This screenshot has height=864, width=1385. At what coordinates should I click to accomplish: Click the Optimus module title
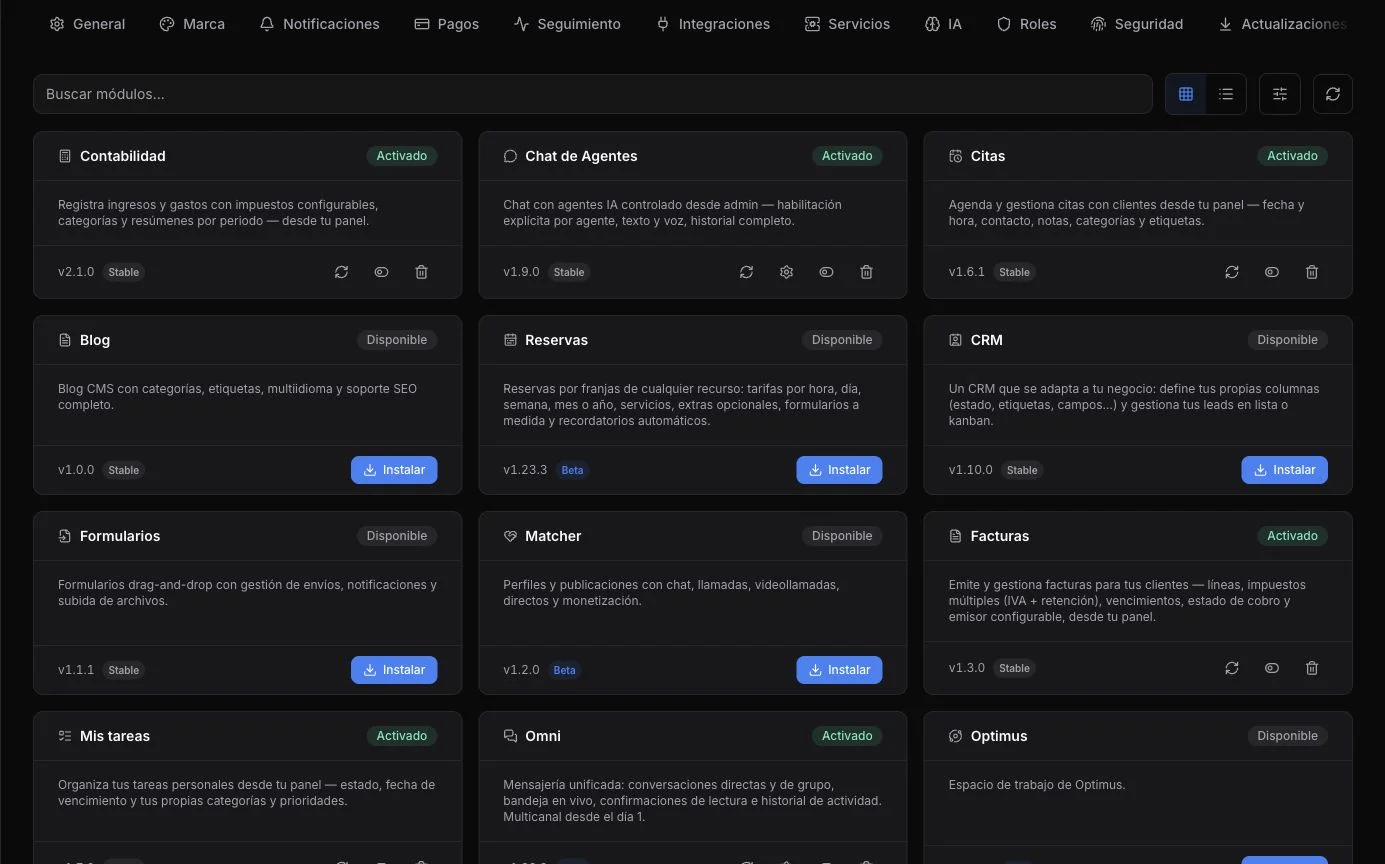pos(999,736)
